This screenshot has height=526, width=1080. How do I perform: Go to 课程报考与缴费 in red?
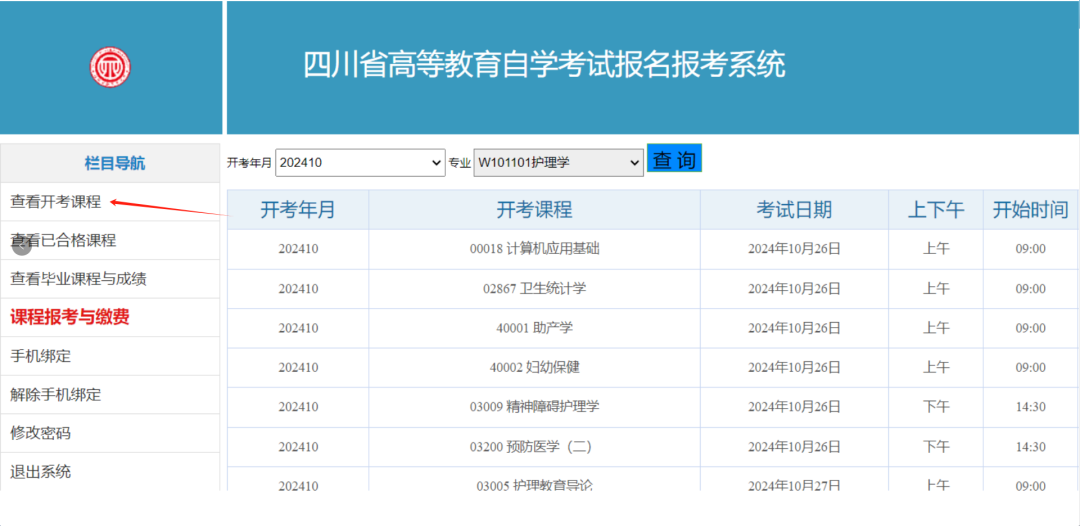coord(70,317)
